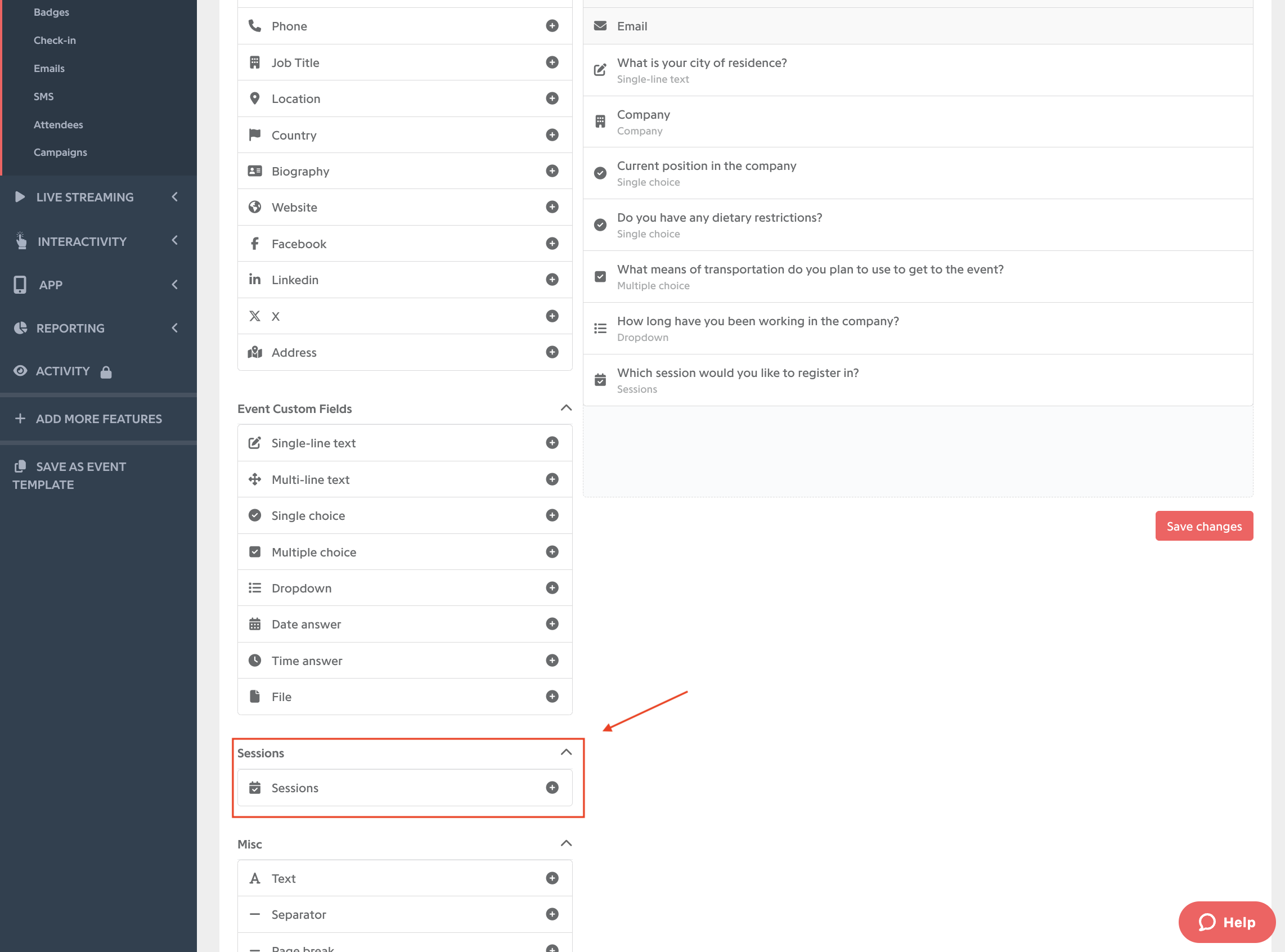Add the Website field with its plus icon
1285x952 pixels.
click(x=552, y=207)
